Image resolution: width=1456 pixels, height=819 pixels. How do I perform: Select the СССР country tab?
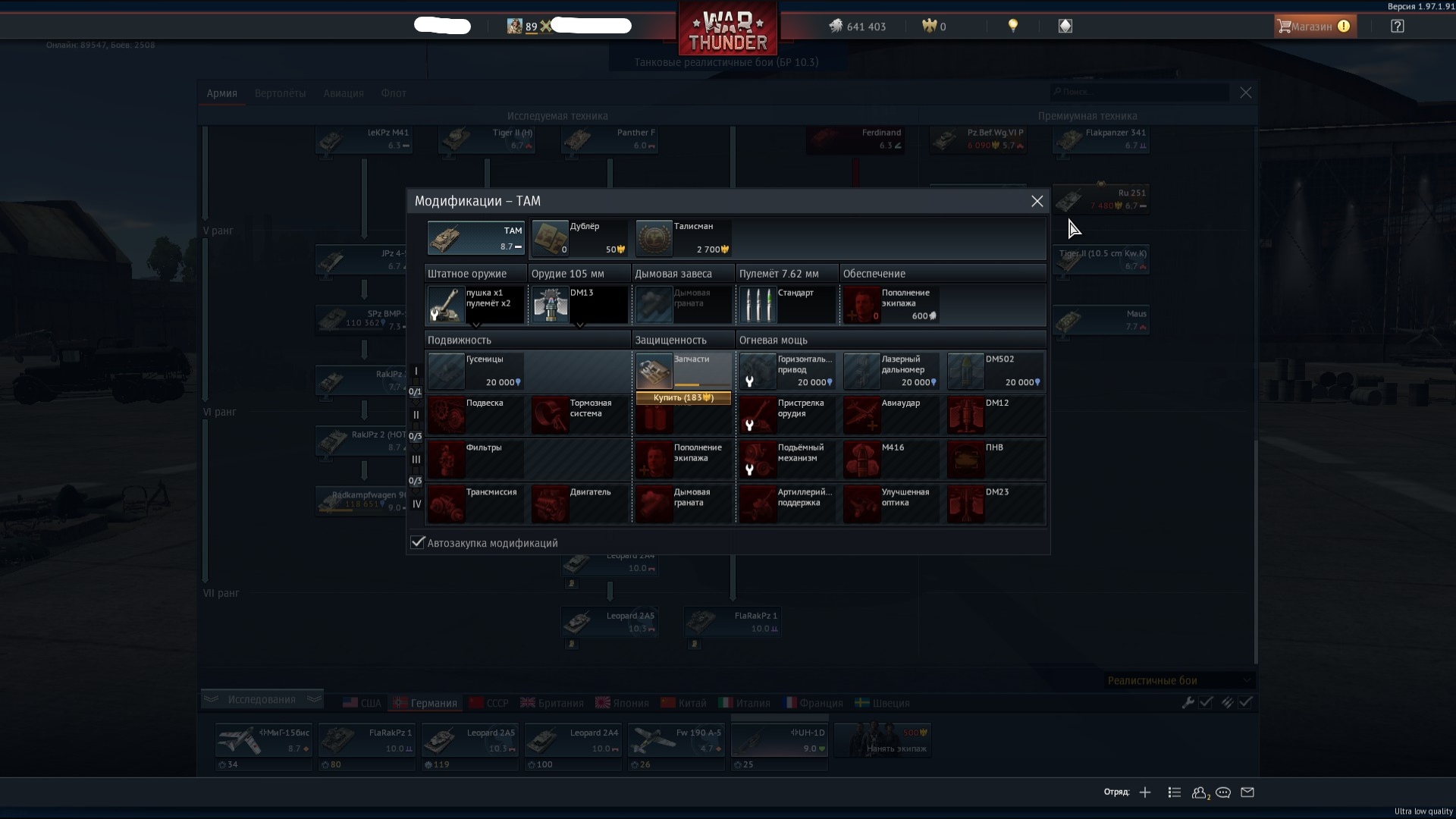pos(489,703)
